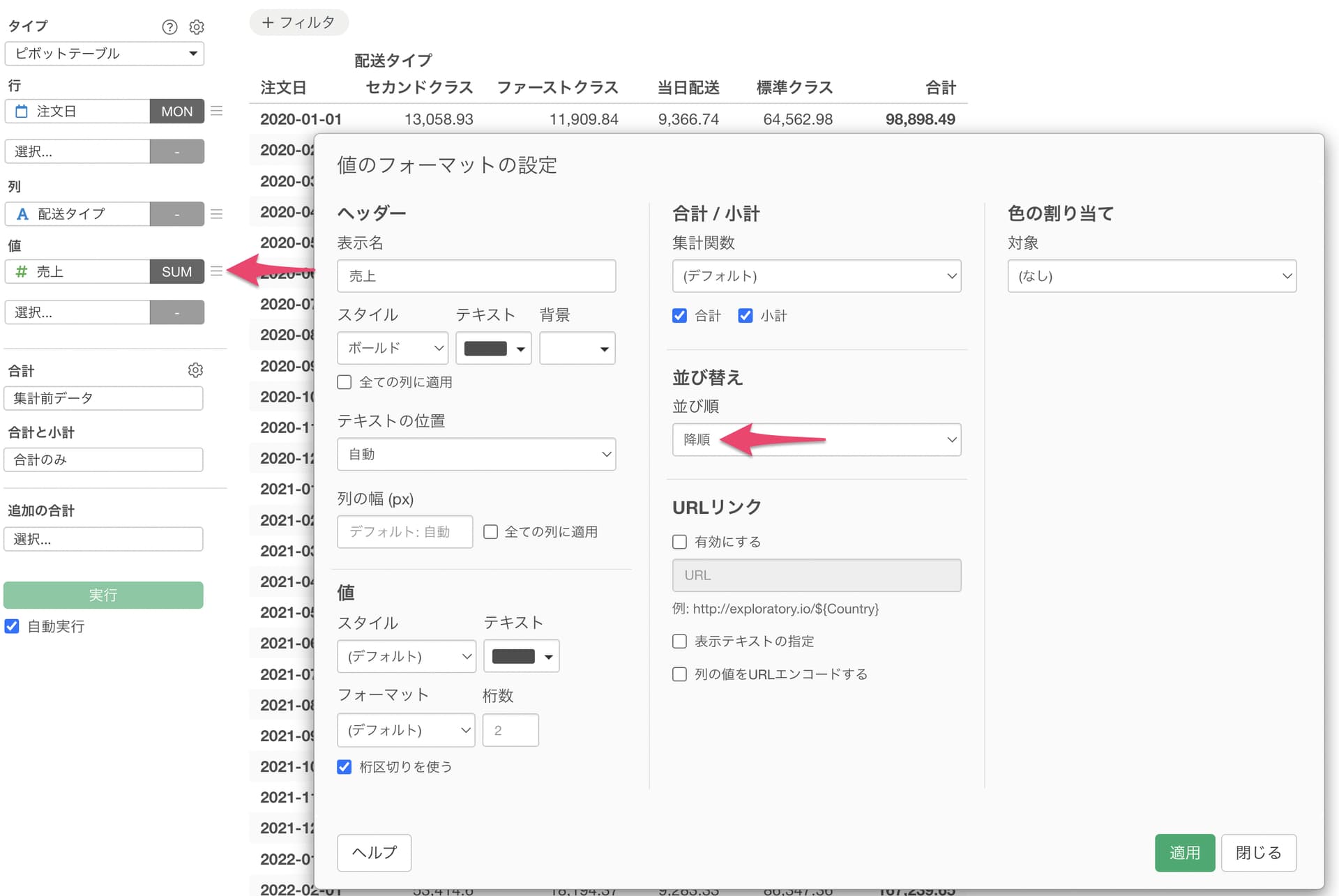Viewport: 1339px width, 896px height.
Task: Uncheck the 小計 checkbox
Action: pyautogui.click(x=745, y=316)
